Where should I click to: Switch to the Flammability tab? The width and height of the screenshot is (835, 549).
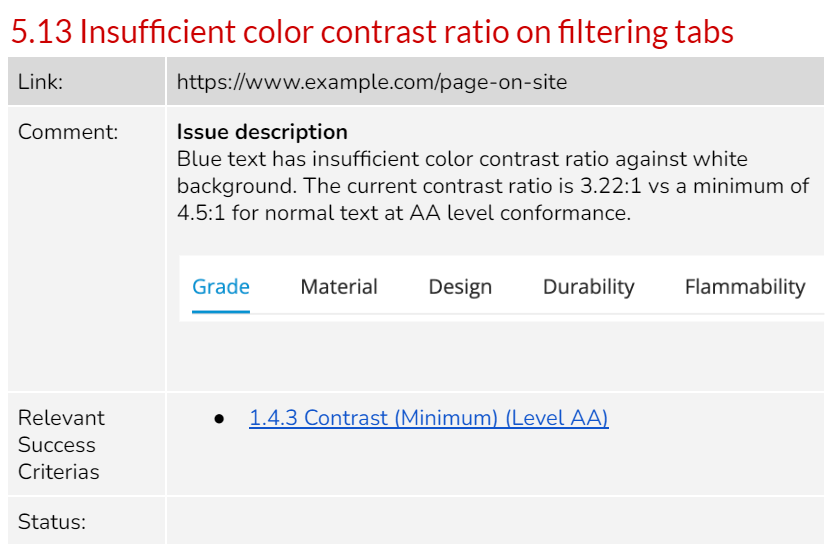coord(744,288)
